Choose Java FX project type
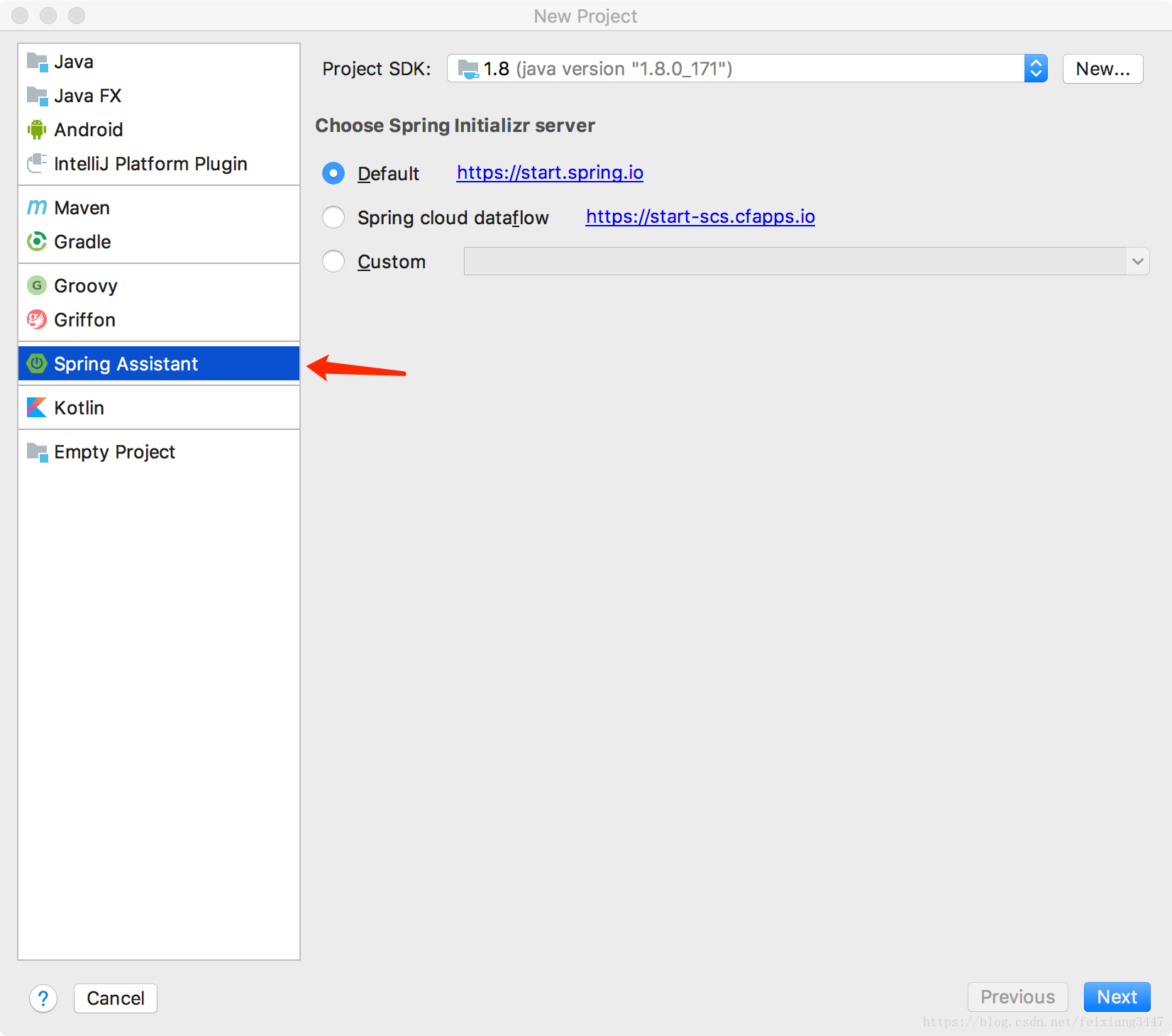Viewport: 1172px width, 1036px height. point(159,96)
